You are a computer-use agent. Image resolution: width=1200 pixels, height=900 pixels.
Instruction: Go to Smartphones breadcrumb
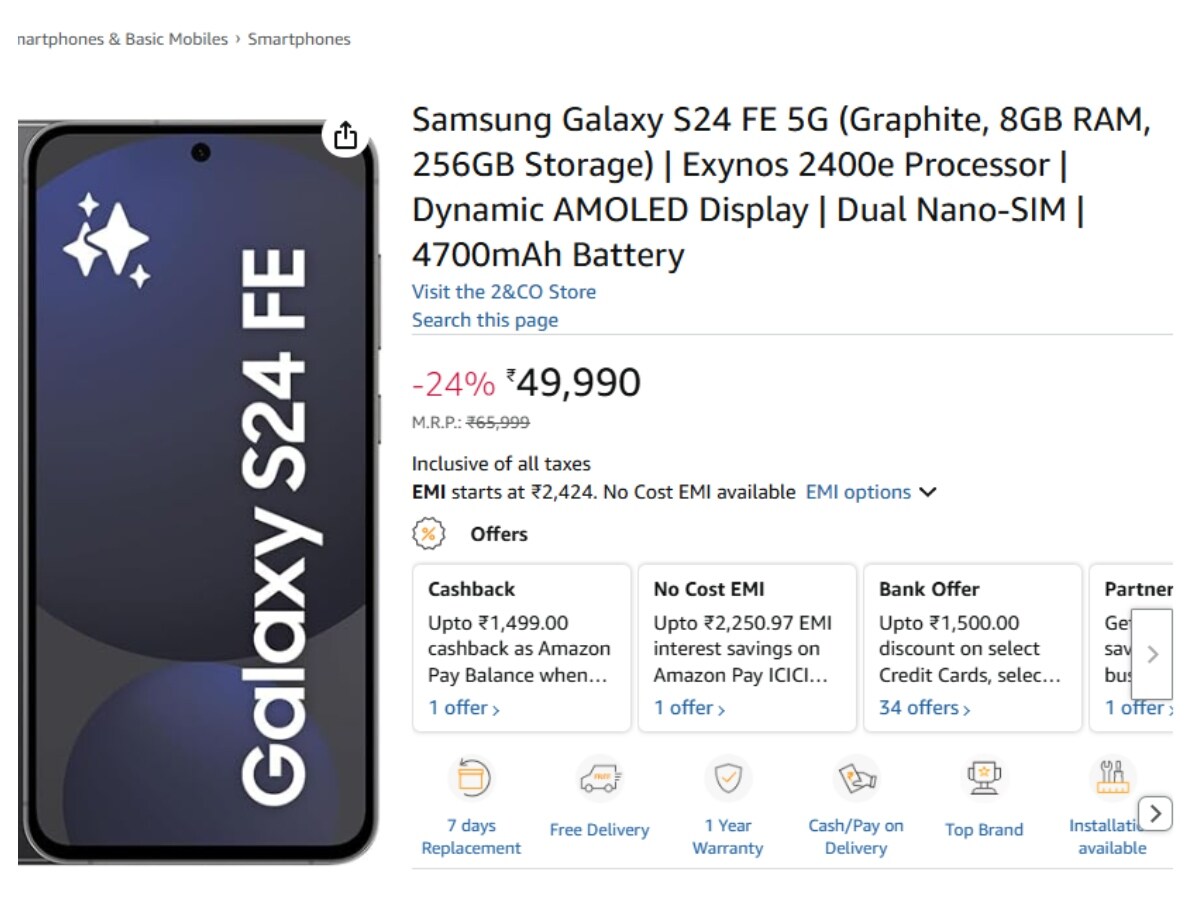tap(299, 39)
